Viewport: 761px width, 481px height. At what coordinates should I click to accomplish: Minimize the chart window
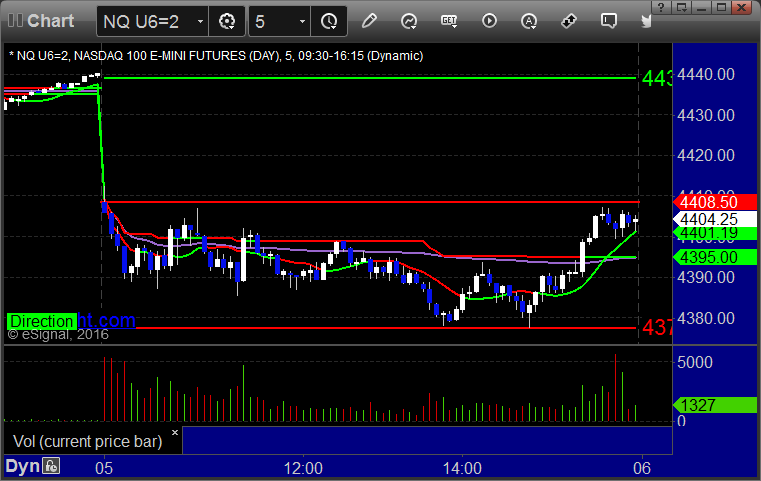[701, 7]
